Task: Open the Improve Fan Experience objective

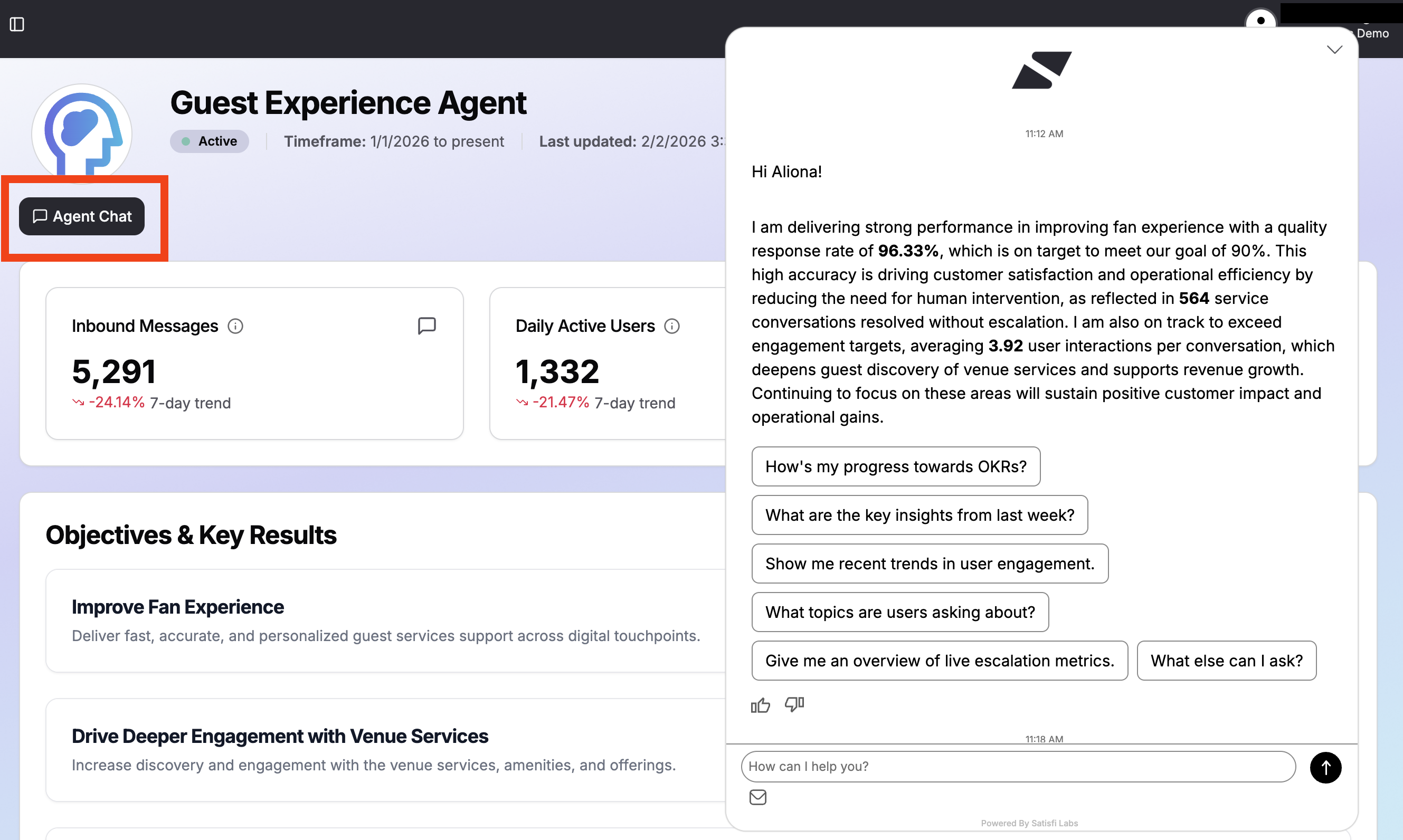Action: [x=178, y=607]
